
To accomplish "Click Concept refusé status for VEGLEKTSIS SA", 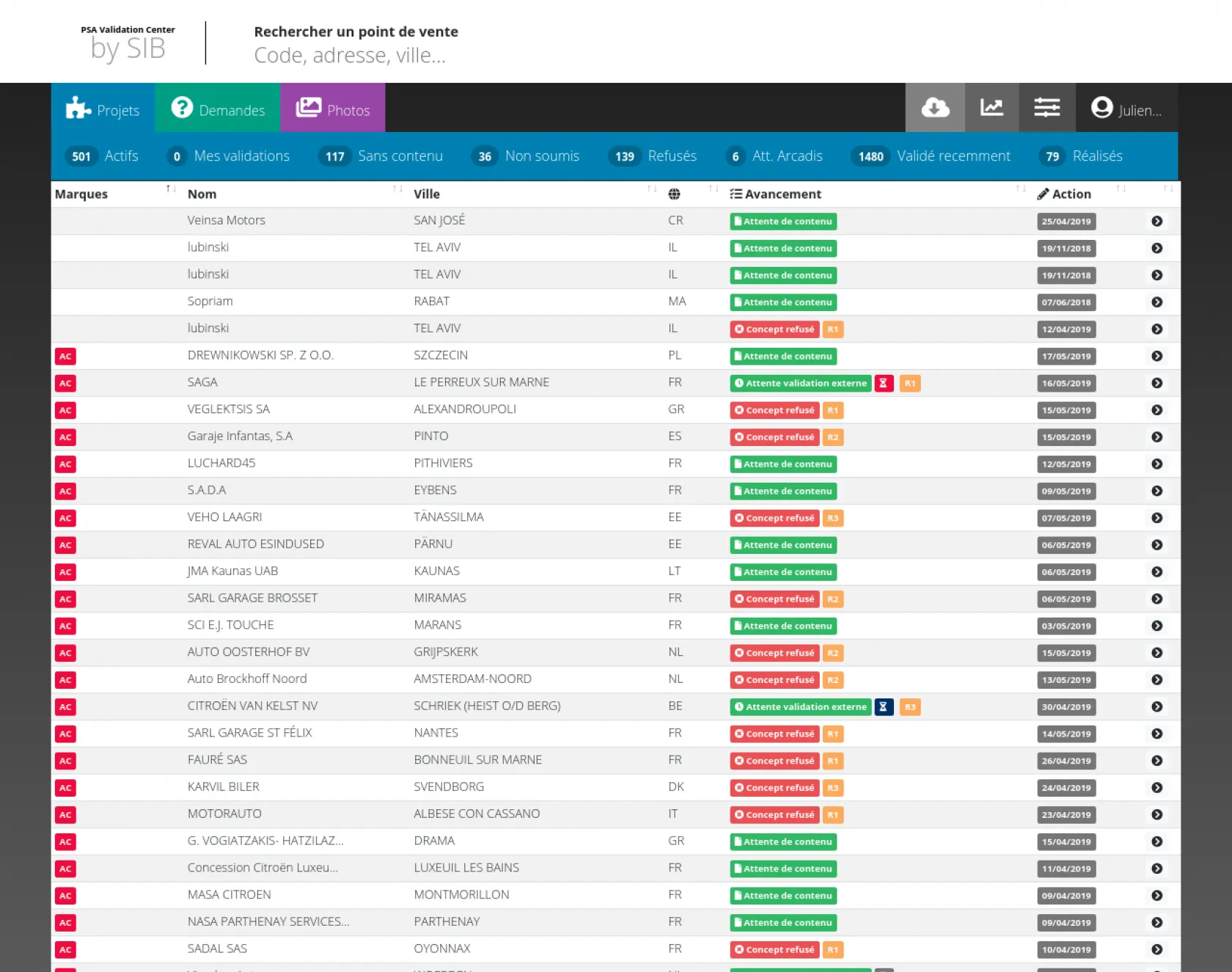I will point(774,410).
